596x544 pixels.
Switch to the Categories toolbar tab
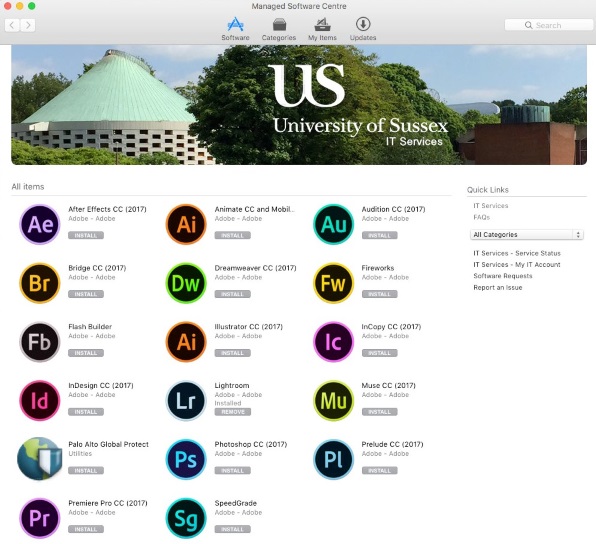tap(279, 29)
